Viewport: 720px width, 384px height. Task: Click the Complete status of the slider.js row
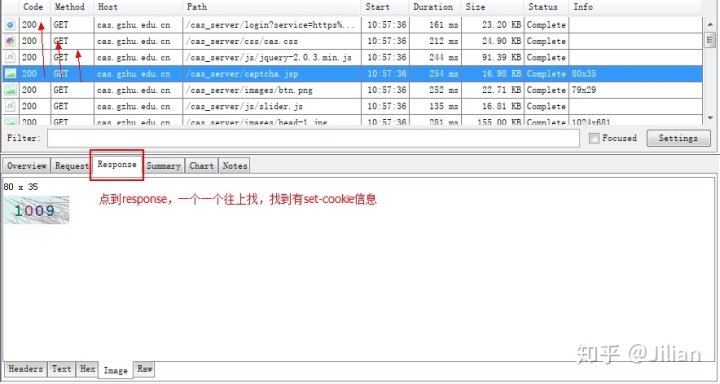(x=546, y=106)
